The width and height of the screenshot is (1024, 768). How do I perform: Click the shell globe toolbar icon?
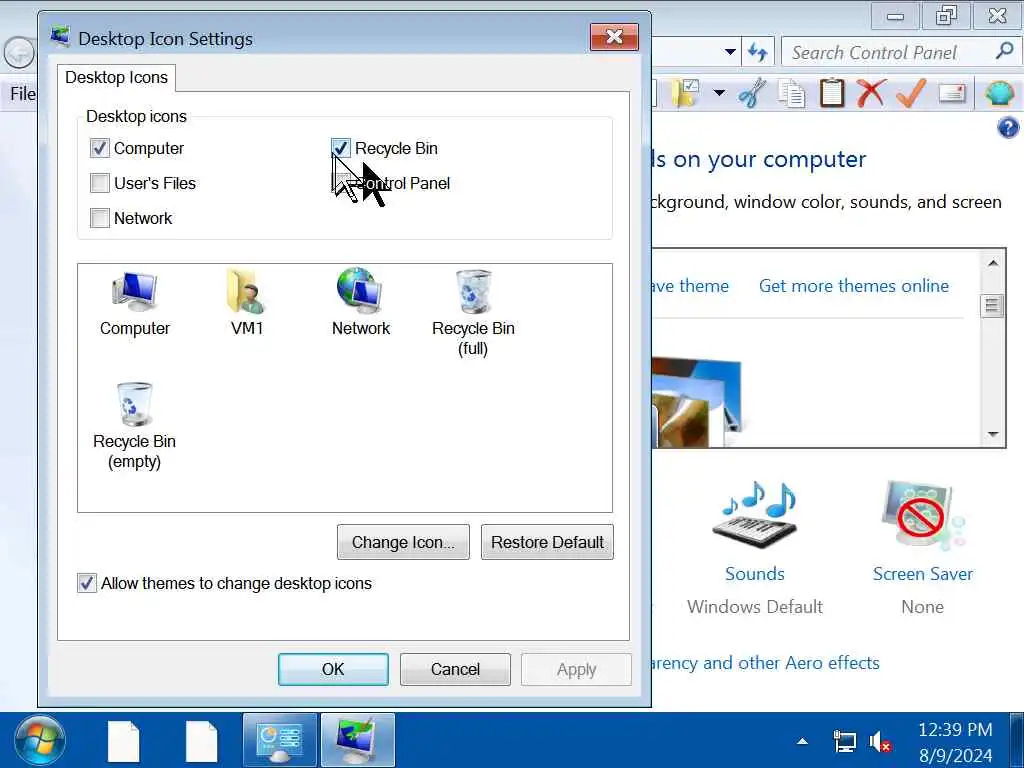pos(999,93)
